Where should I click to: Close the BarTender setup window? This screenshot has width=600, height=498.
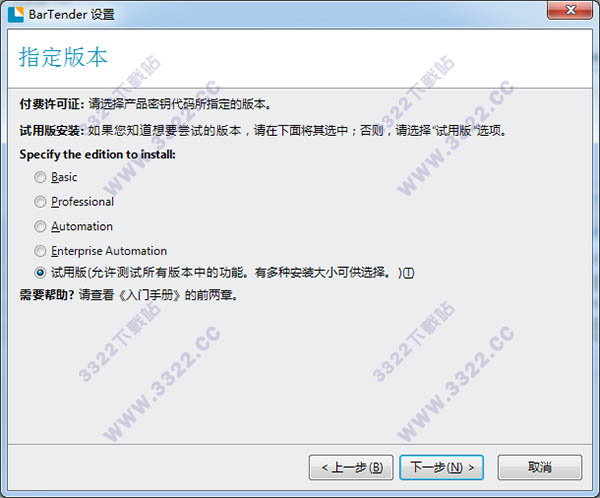click(570, 10)
